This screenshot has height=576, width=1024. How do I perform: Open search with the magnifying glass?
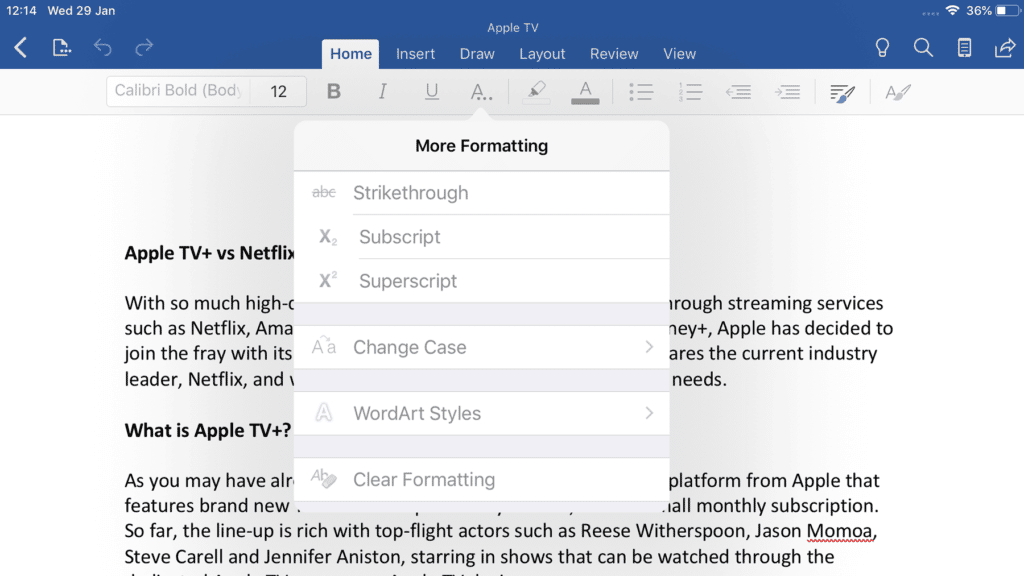click(923, 48)
